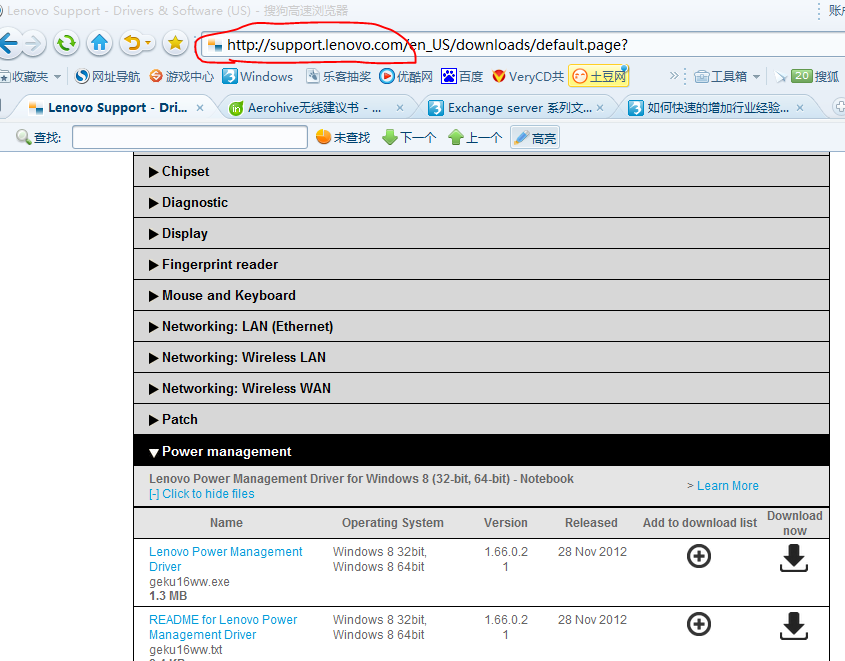Expand Networking: Wireless LAN section
The height and width of the screenshot is (661, 845).
[481, 357]
